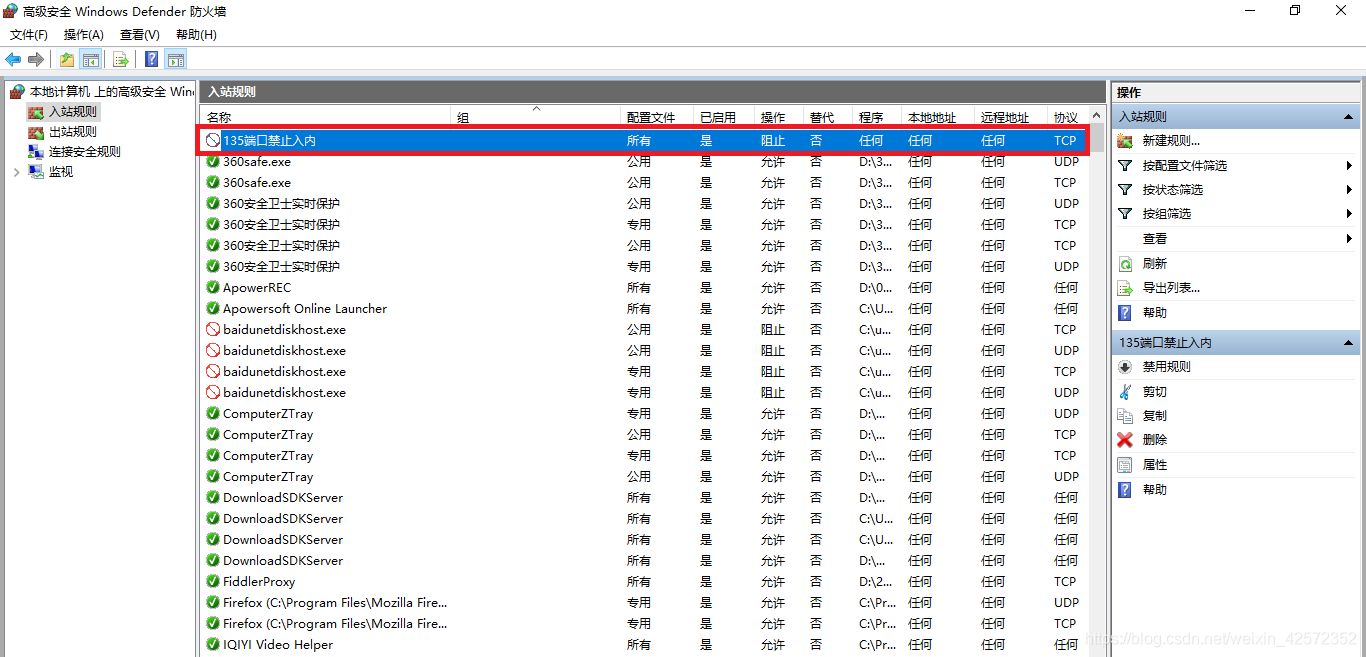The height and width of the screenshot is (657, 1366).
Task: Sort by the 程序 column header
Action: coord(876,117)
